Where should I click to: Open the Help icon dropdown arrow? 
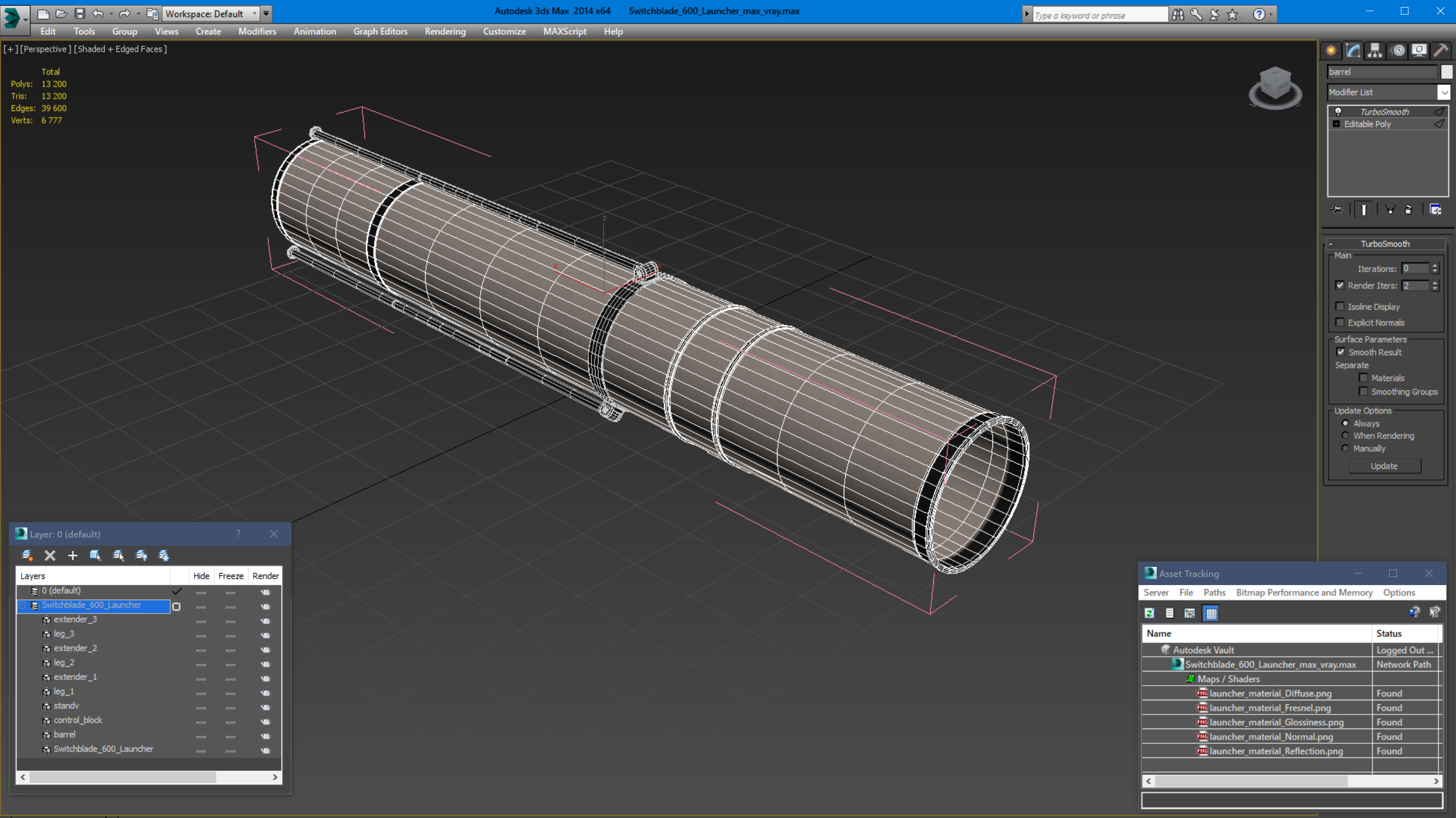[x=1272, y=15]
